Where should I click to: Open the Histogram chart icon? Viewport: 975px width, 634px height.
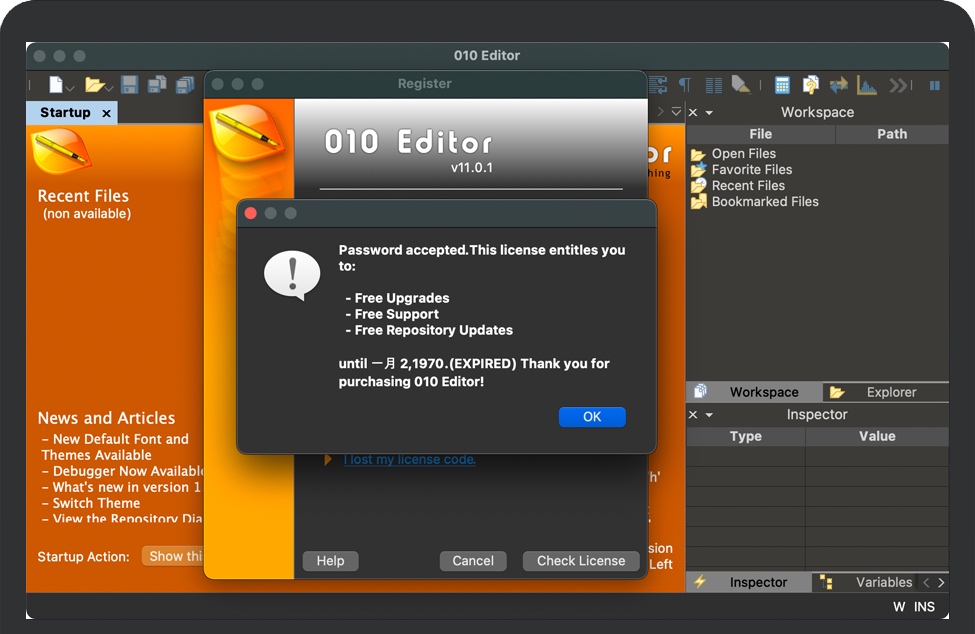coord(866,85)
